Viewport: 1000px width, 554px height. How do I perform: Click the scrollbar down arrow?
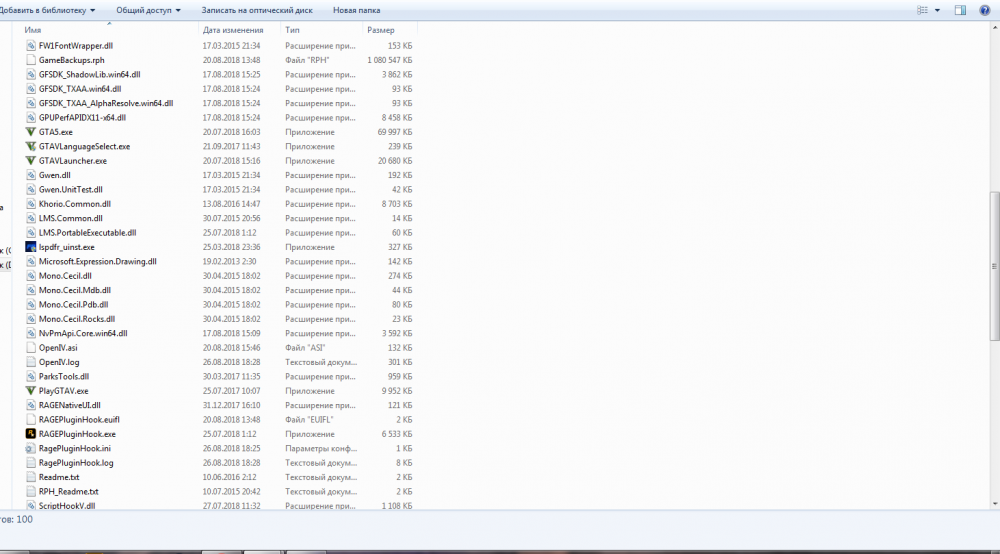pyautogui.click(x=995, y=504)
